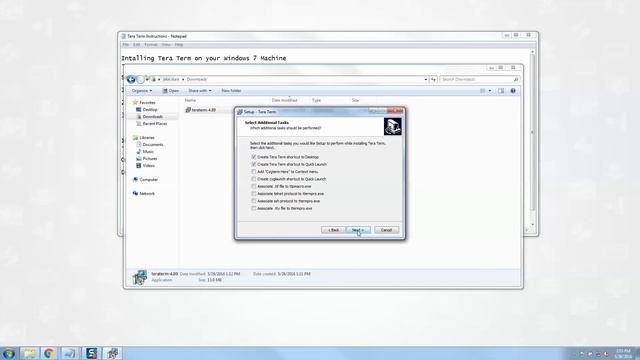
Task: Sort by Date modified column
Action: click(x=284, y=100)
